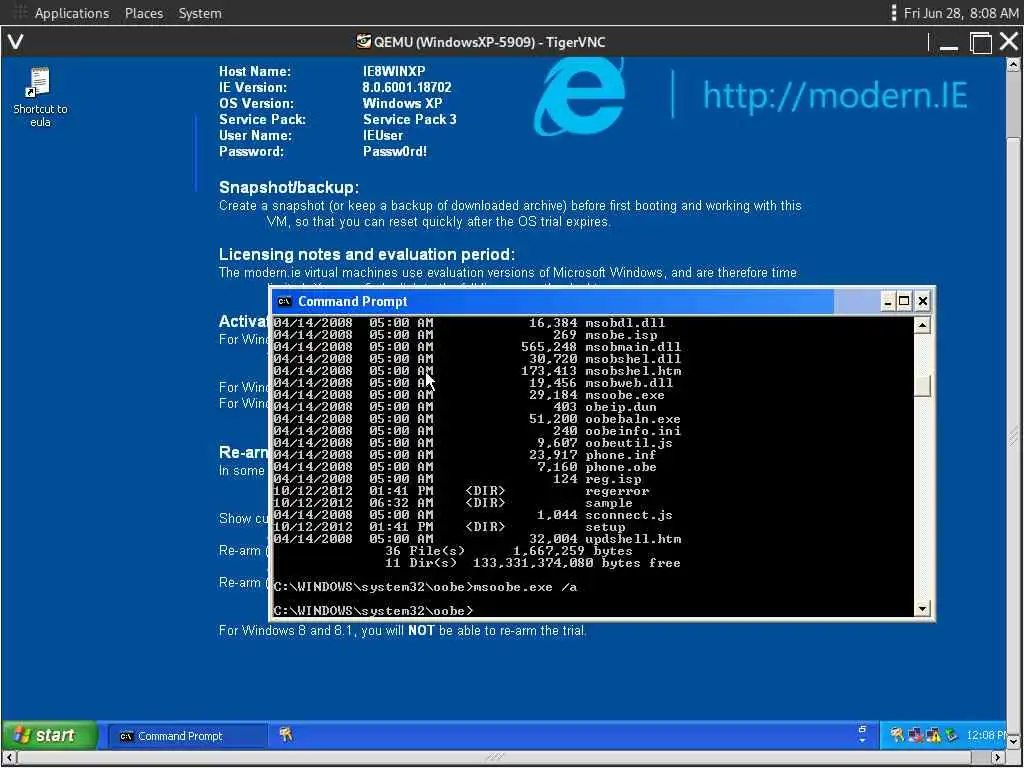Click the QEMU eye icon in TigerVNC title

pos(363,42)
